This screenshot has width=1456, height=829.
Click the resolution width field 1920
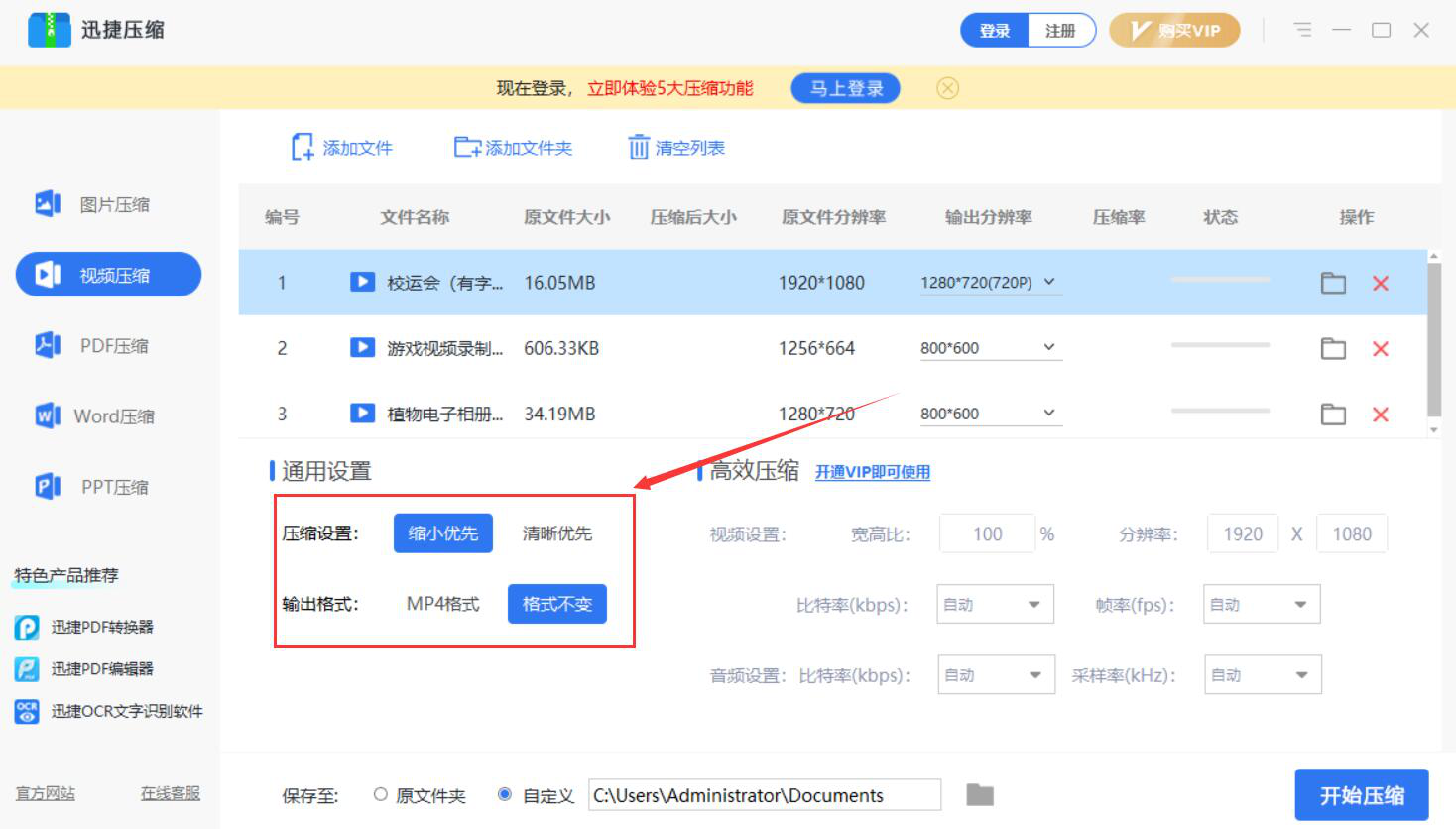pyautogui.click(x=1243, y=533)
